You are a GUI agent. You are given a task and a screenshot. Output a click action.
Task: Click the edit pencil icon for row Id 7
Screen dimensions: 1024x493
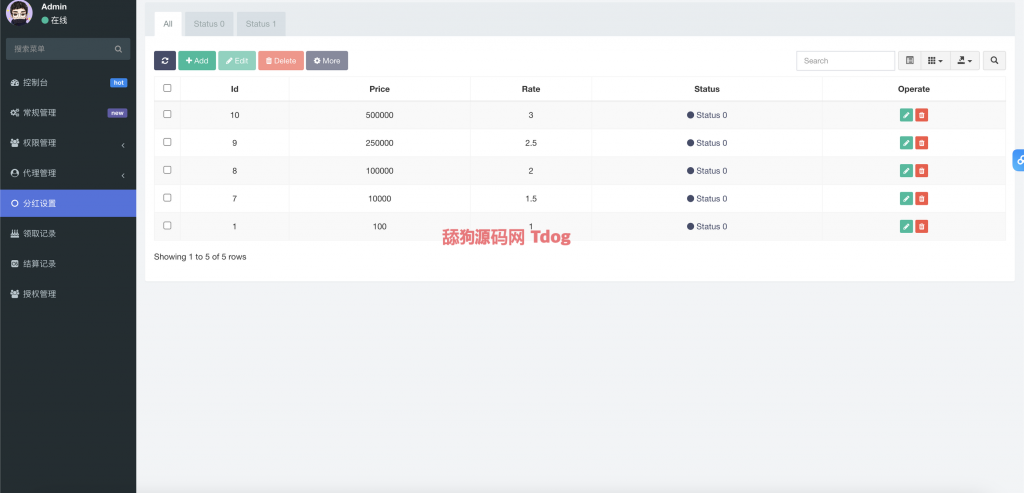pos(906,199)
